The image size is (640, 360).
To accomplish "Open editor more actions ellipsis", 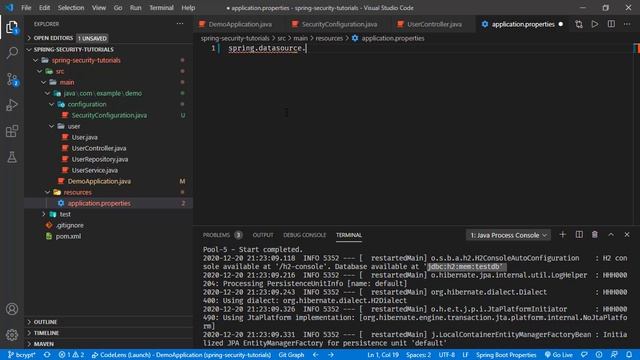I will coord(627,24).
